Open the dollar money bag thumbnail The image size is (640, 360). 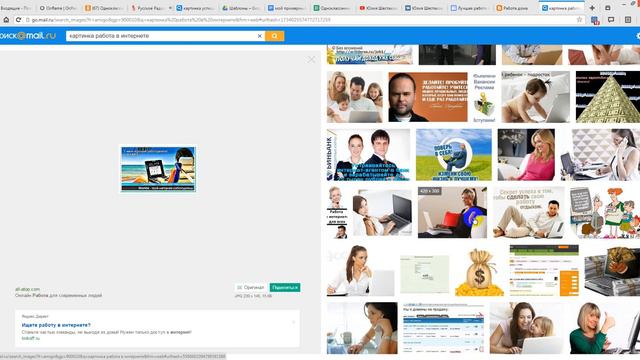pos(479,272)
